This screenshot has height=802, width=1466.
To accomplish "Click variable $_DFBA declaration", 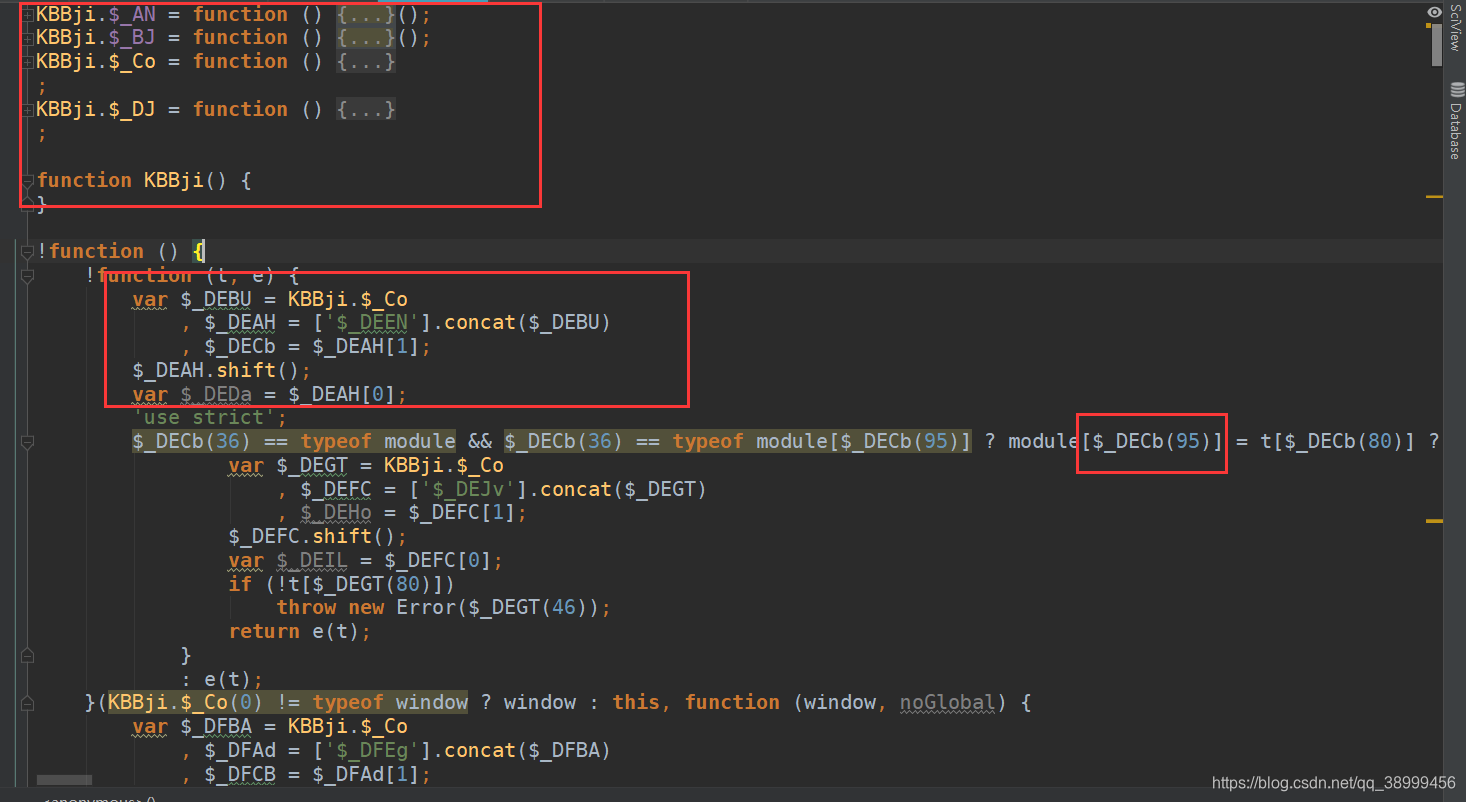I will [x=214, y=727].
